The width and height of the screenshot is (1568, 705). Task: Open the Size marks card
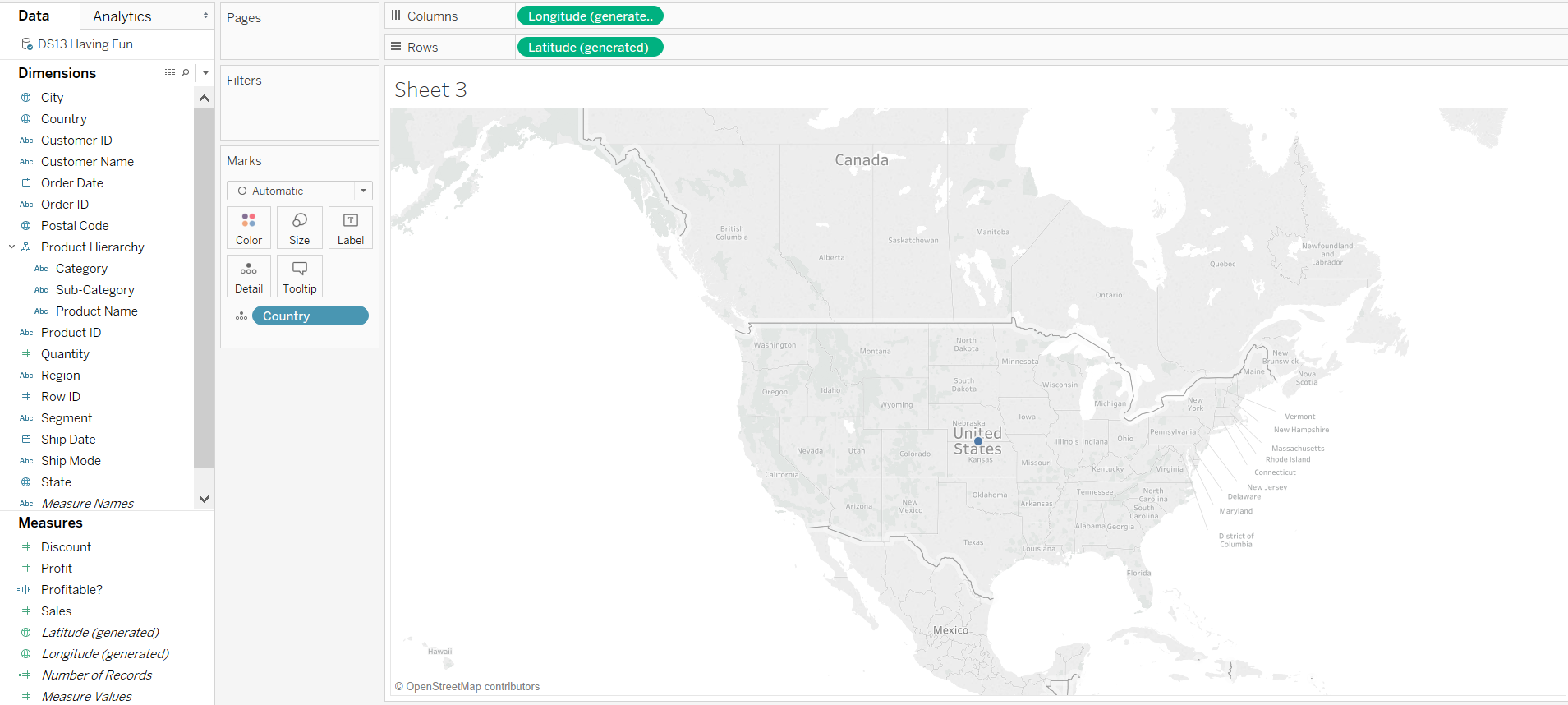300,228
